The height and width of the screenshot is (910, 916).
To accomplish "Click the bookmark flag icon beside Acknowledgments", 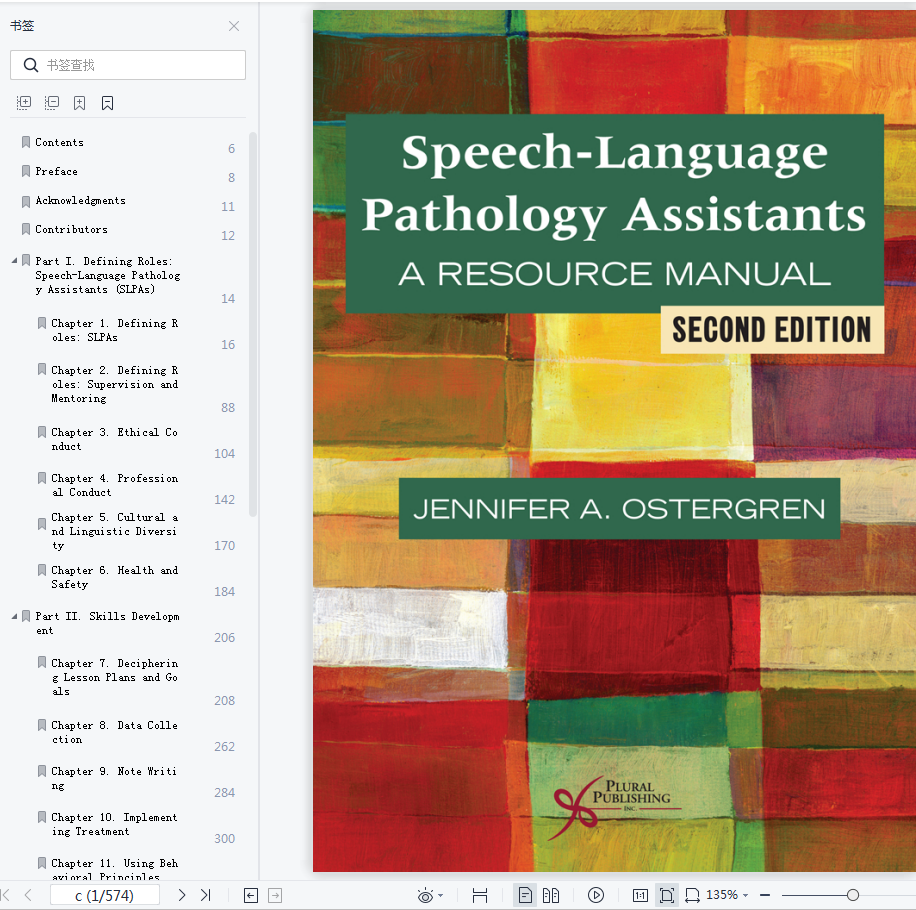I will pyautogui.click(x=26, y=202).
